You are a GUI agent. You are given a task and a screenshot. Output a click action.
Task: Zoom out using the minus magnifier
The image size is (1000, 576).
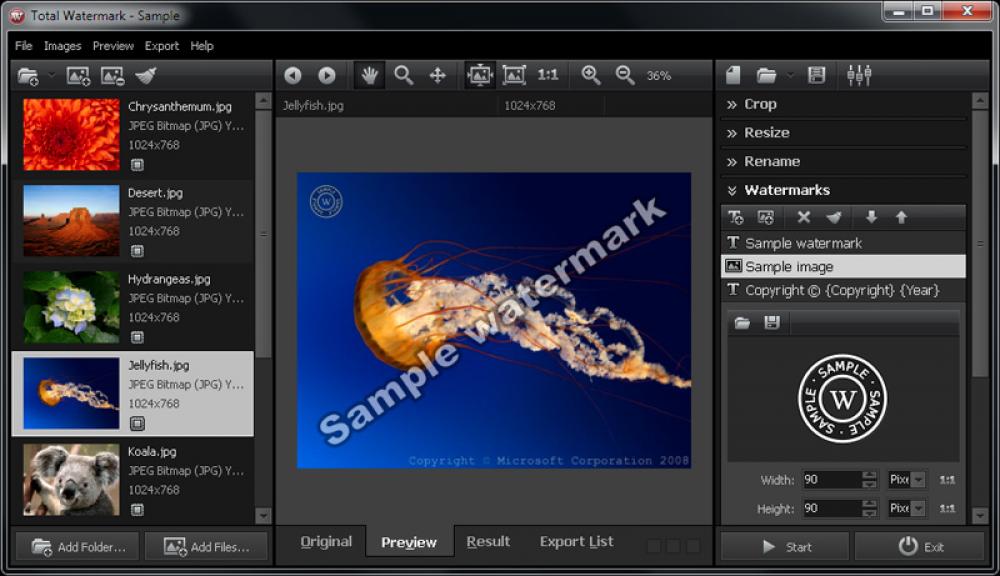[x=623, y=74]
